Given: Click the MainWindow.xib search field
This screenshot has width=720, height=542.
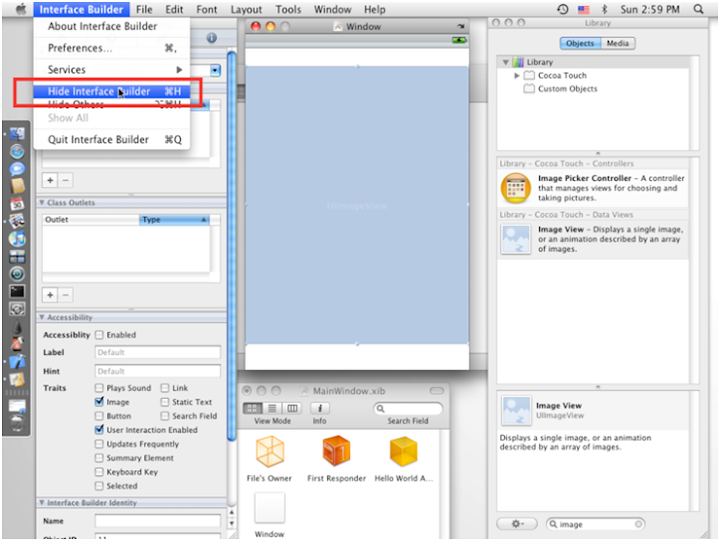Looking at the screenshot, I should 408,408.
